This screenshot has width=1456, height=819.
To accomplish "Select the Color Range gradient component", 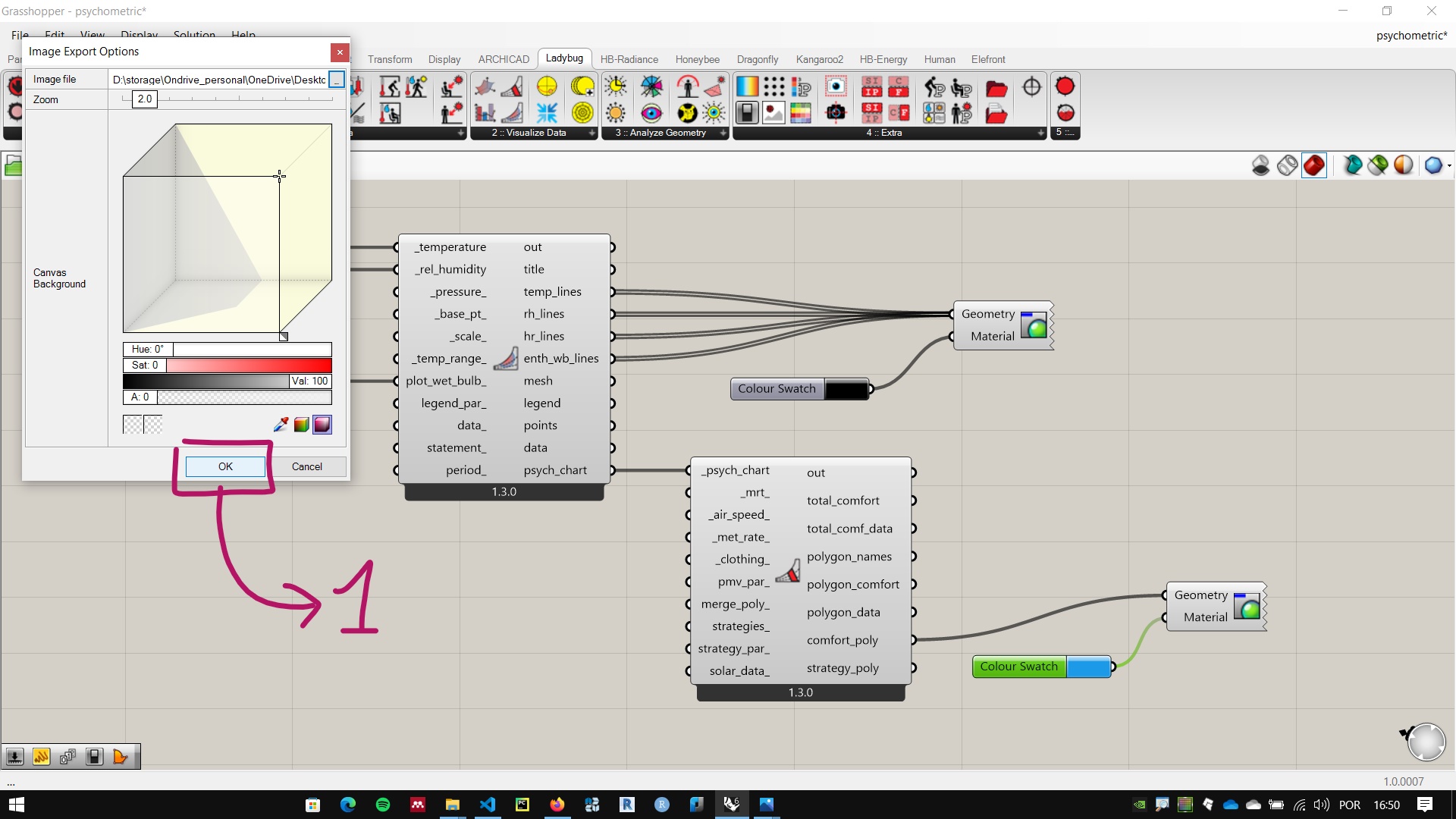I will tap(747, 86).
